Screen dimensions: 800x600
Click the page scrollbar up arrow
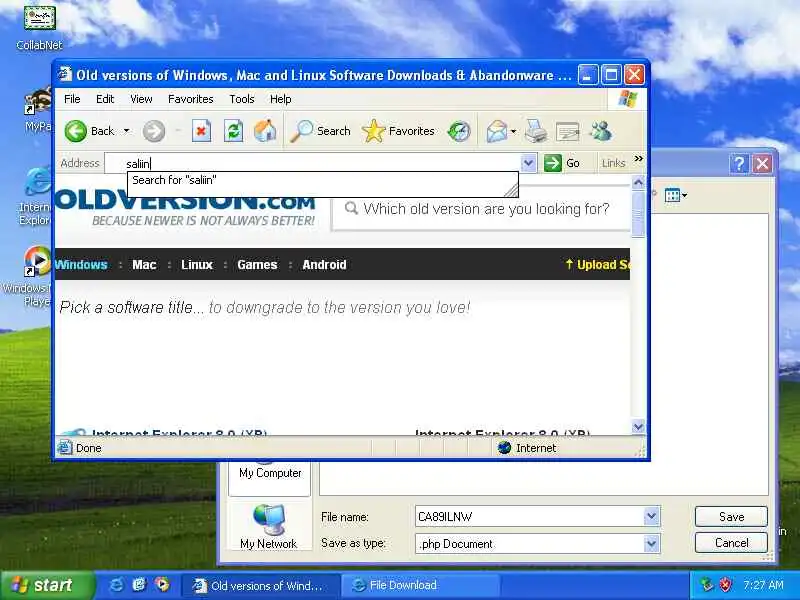(638, 182)
